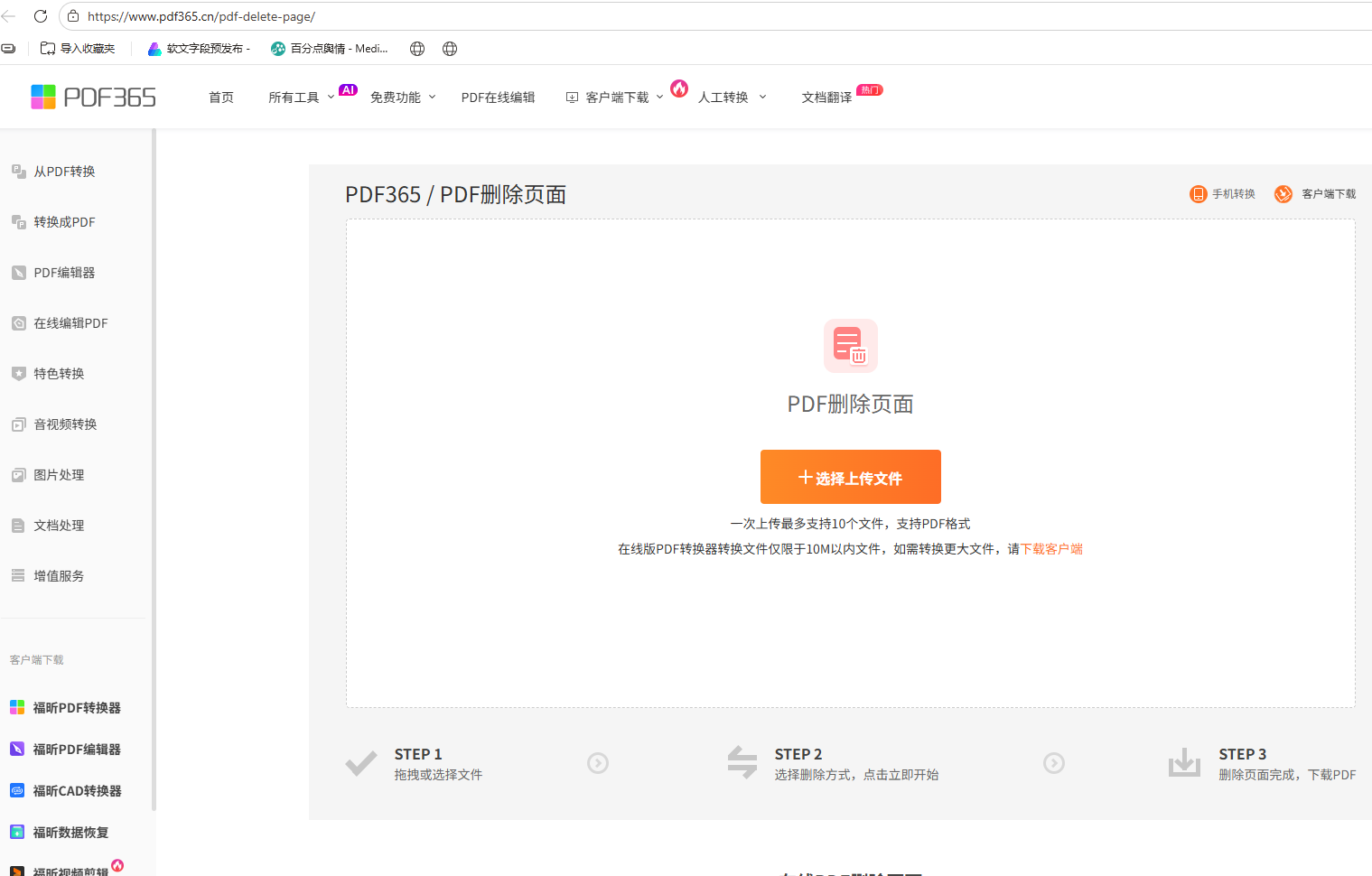The image size is (1372, 876).
Task: Open the 客户端下载 navigation dropdown
Action: 616,98
